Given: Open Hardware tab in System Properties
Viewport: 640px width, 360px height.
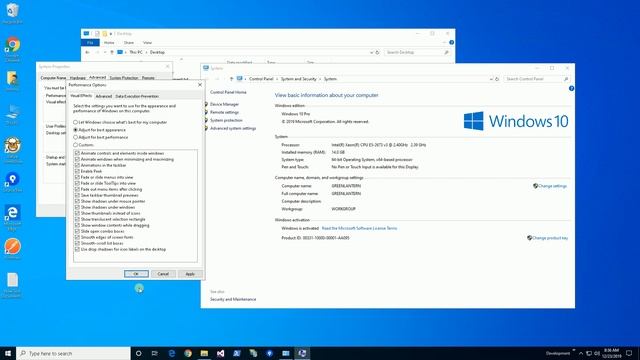Looking at the screenshot, I should (x=78, y=78).
